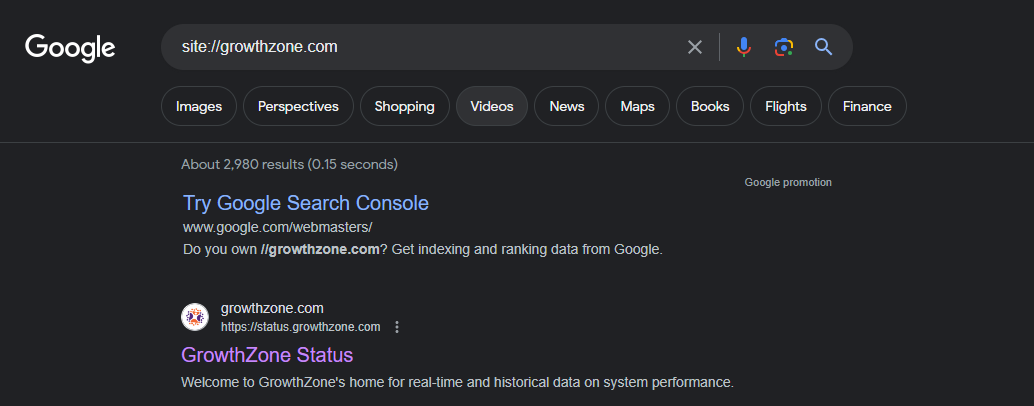1034x406 pixels.
Task: Start voice search with the microphone icon
Action: [743, 47]
